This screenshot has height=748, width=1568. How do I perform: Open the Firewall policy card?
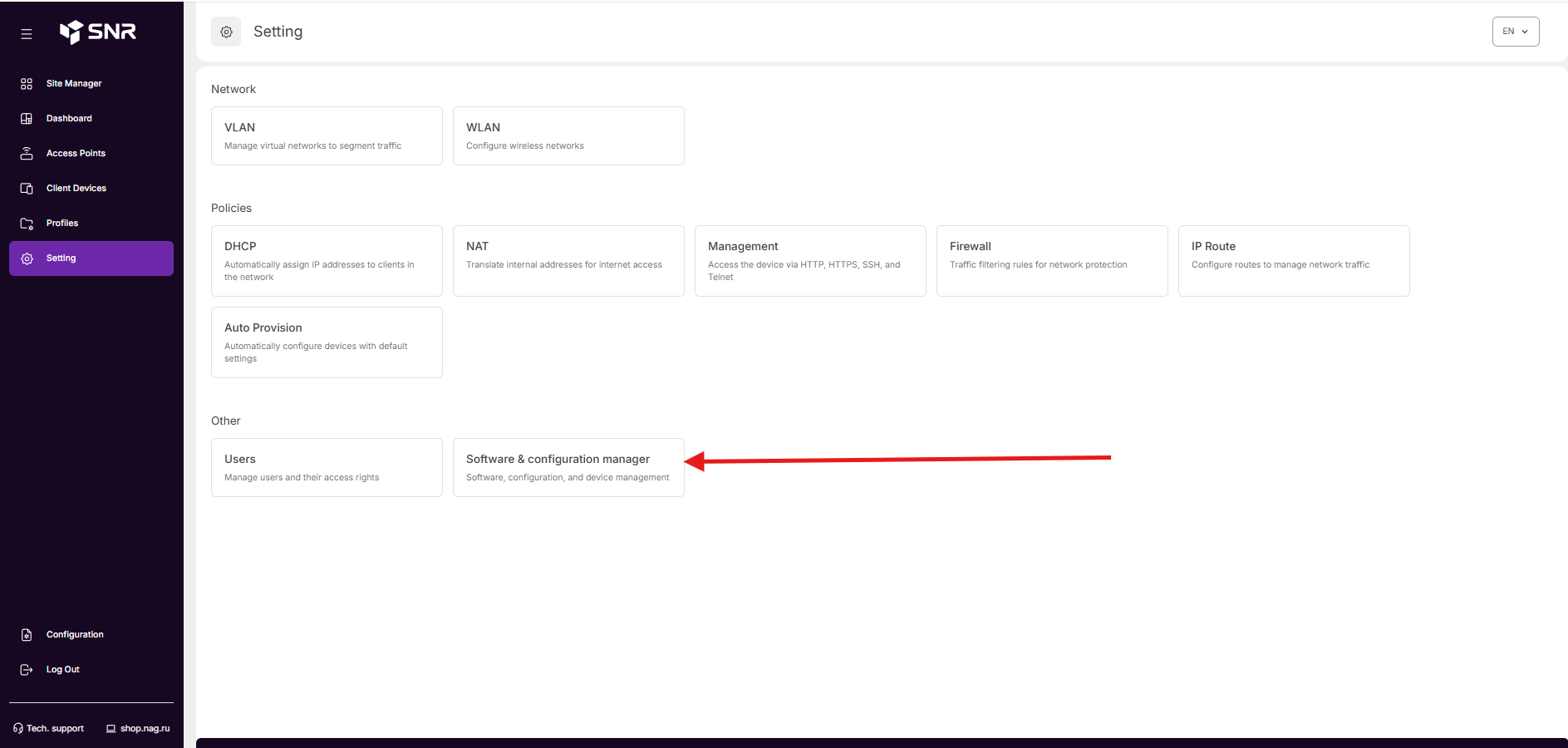[1052, 261]
